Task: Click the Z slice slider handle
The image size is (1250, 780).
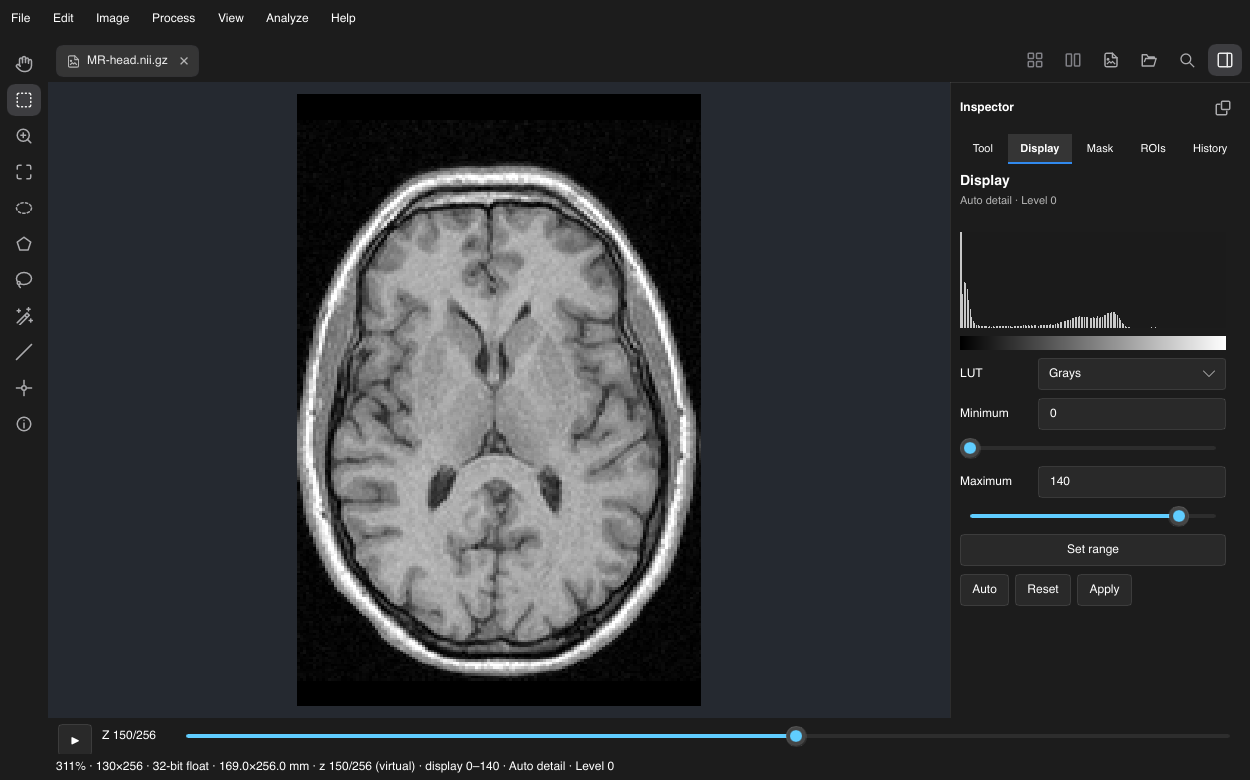Action: tap(796, 736)
